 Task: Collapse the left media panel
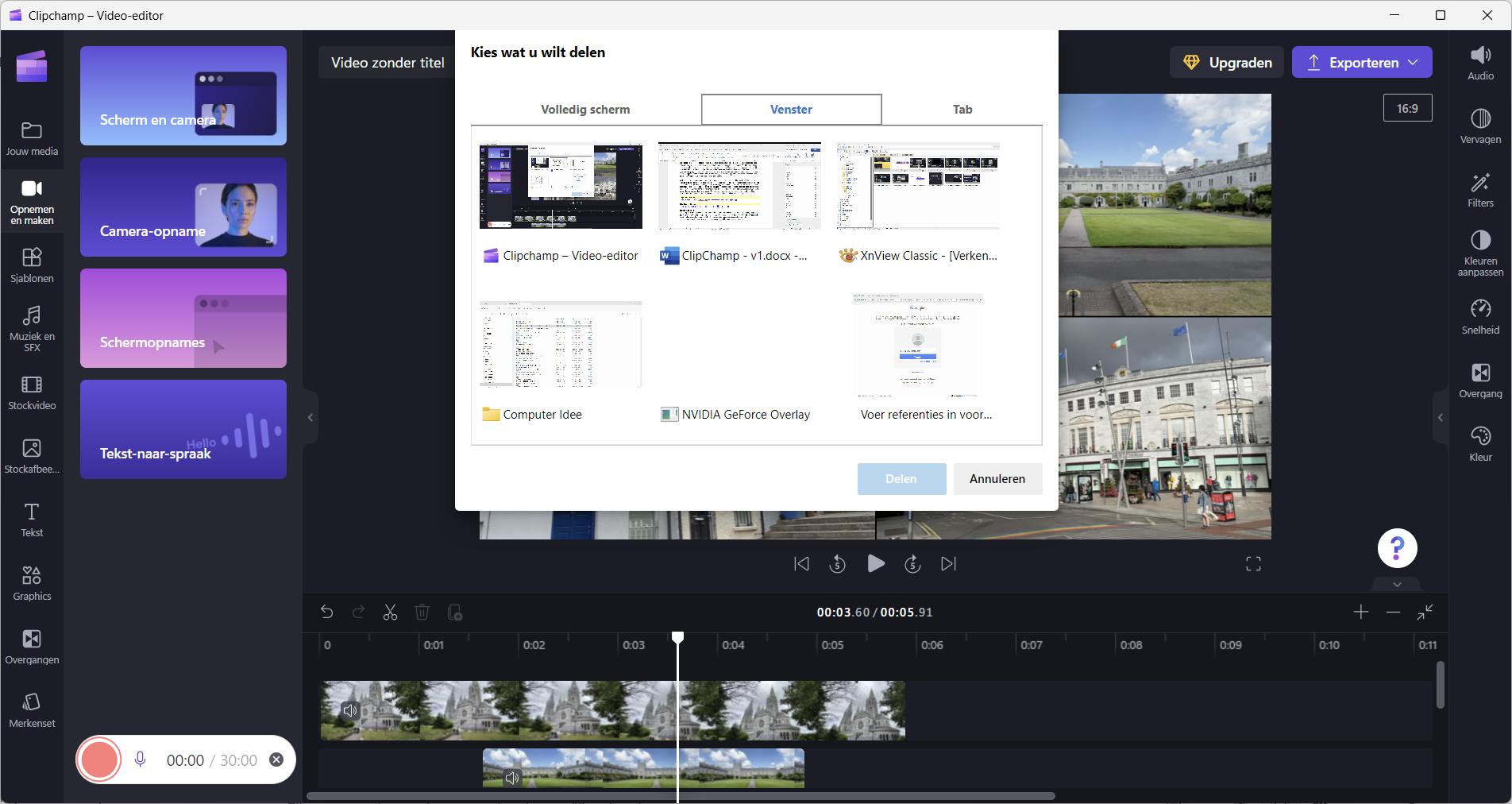tap(310, 417)
